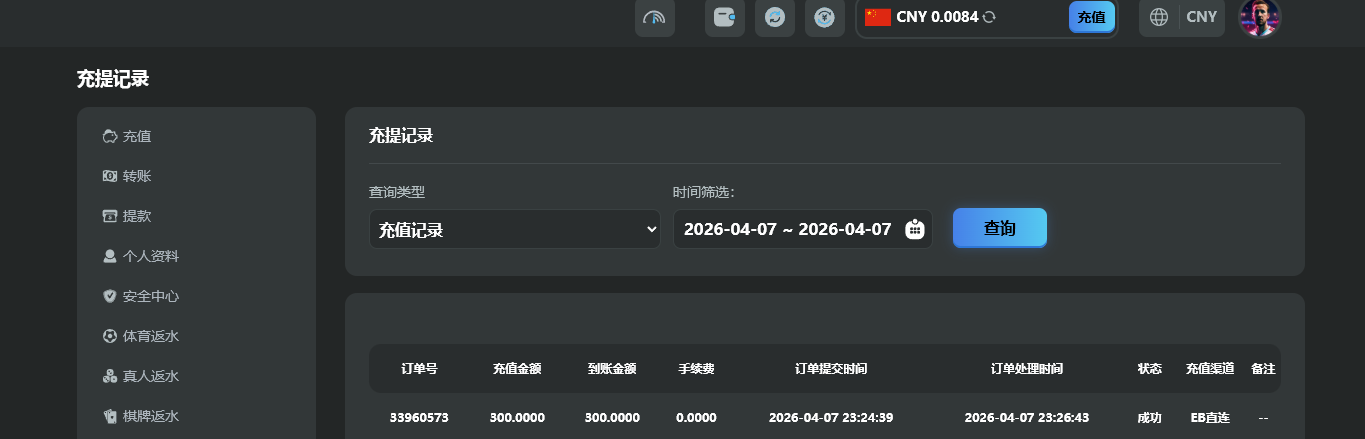This screenshot has width=1365, height=439.
Task: Open 个人资料 in the sidebar
Action: point(150,256)
